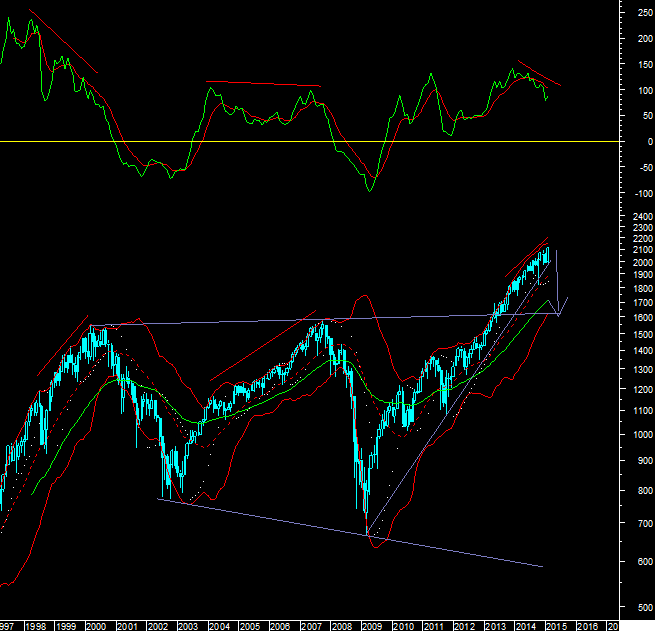655x631 pixels.
Task: Select the 1600 price scale label
Action: [643, 317]
